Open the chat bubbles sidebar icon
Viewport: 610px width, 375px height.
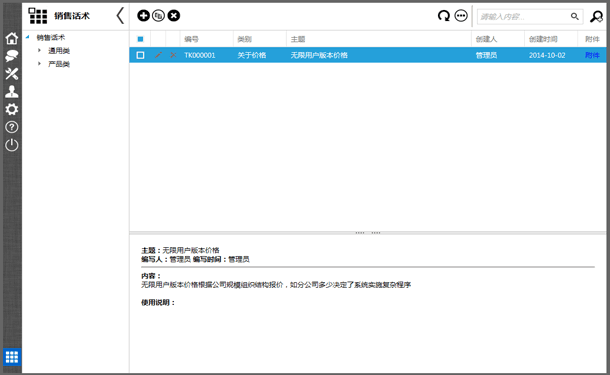[12, 56]
